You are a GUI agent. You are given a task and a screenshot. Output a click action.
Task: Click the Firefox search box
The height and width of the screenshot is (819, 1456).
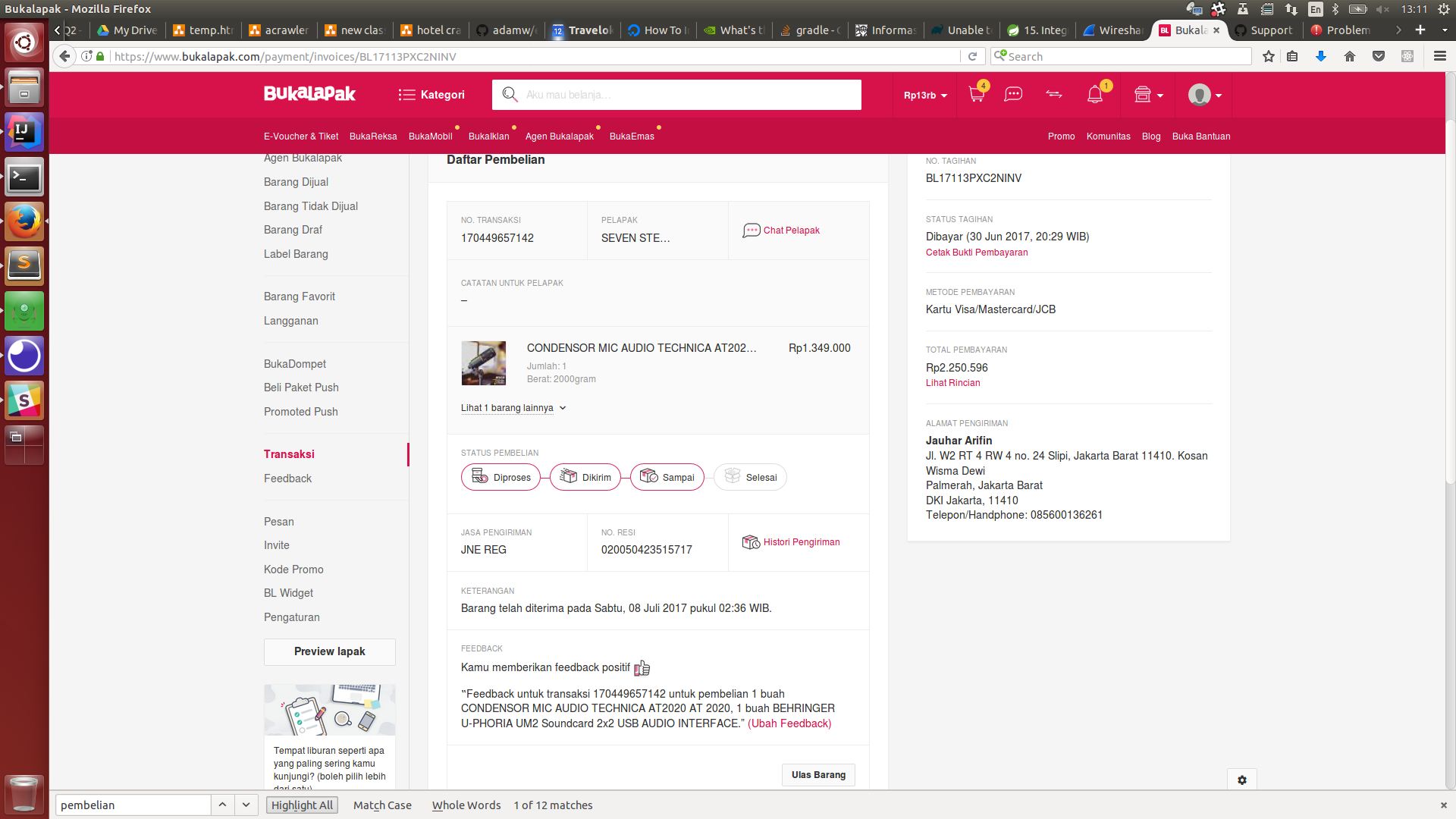1122,56
